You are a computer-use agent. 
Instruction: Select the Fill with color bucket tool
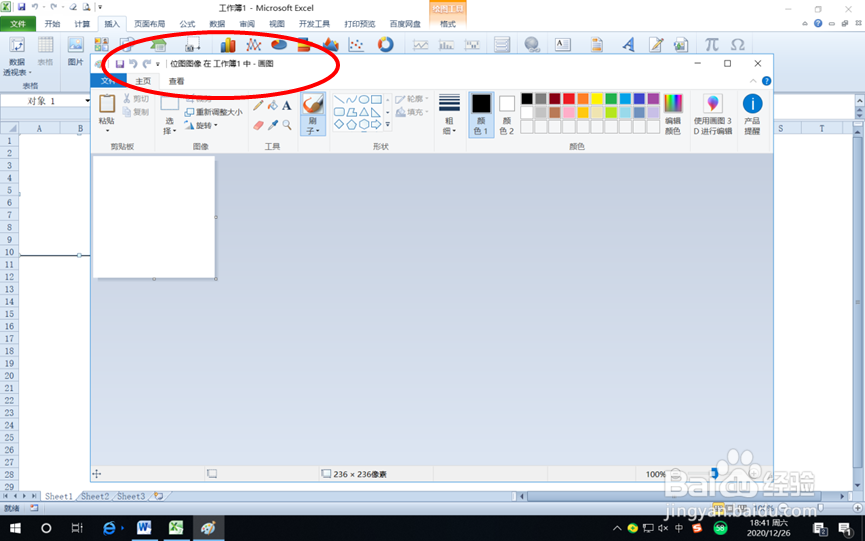pos(273,105)
